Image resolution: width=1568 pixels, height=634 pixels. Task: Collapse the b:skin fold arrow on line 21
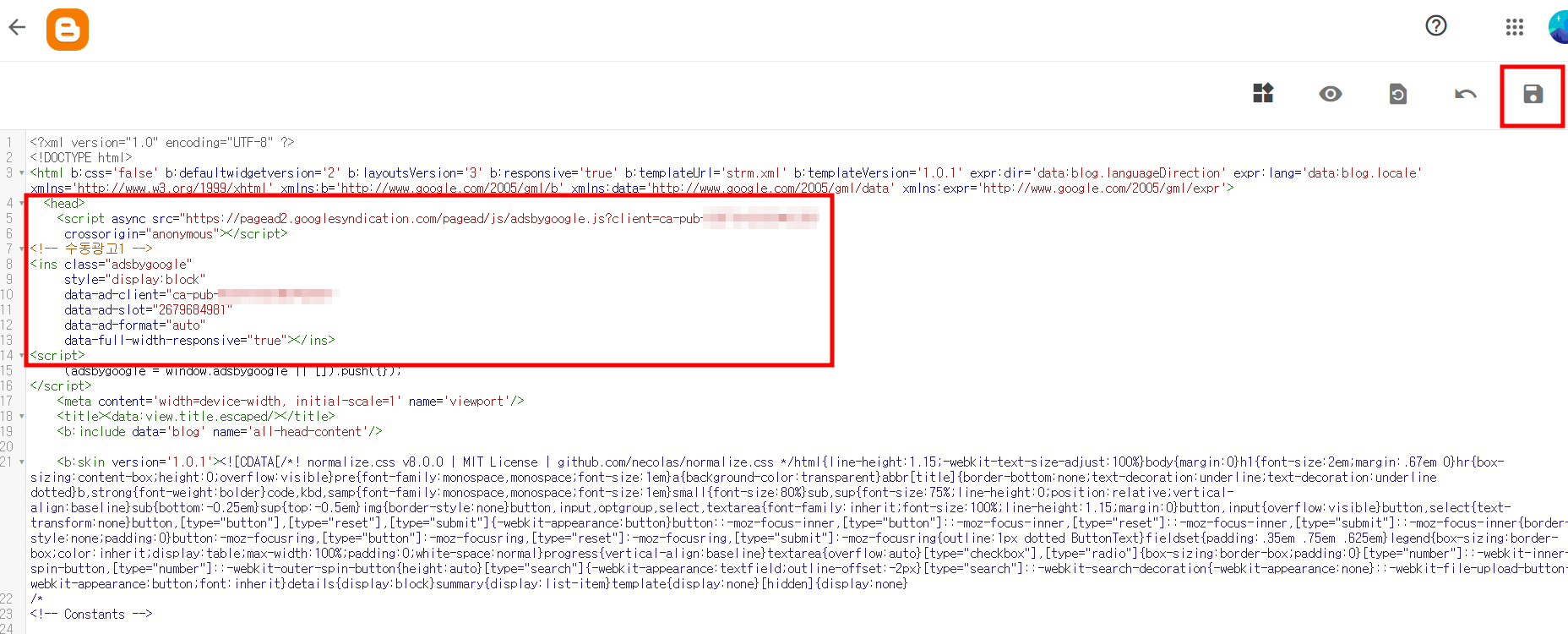[21, 462]
